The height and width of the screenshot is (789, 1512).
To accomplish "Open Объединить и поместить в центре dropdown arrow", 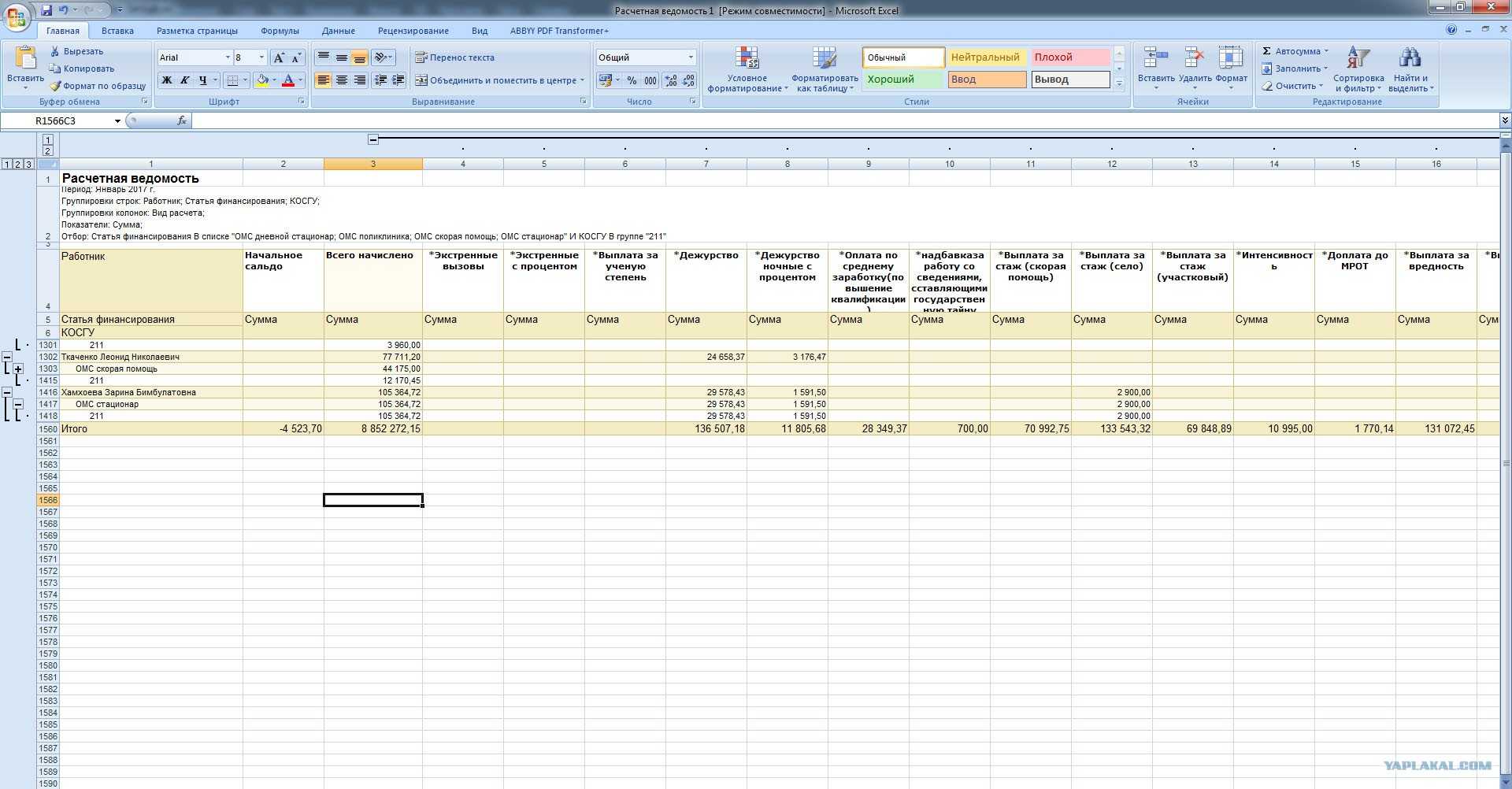I will (x=582, y=80).
